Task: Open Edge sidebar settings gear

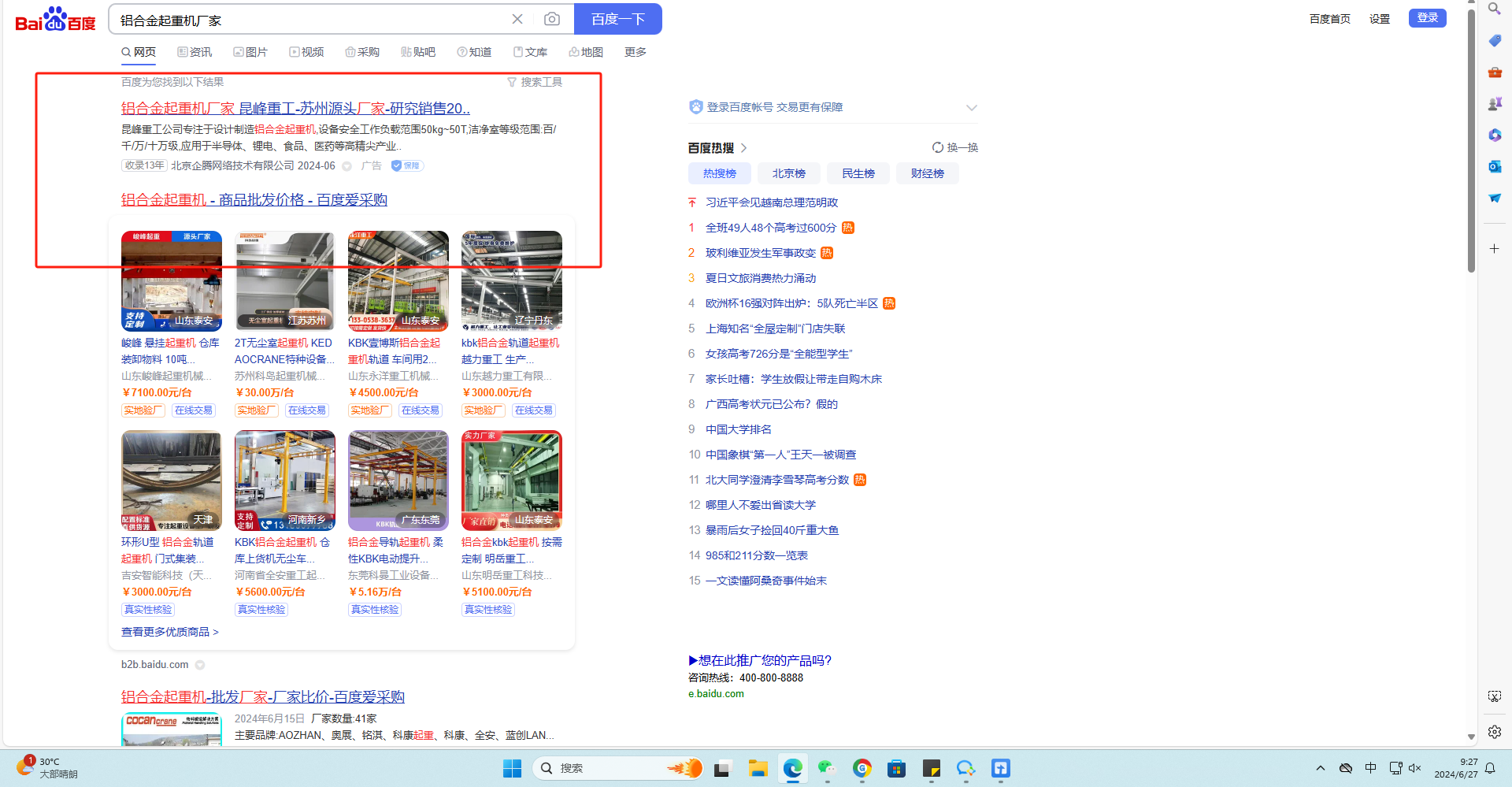Action: tap(1495, 732)
